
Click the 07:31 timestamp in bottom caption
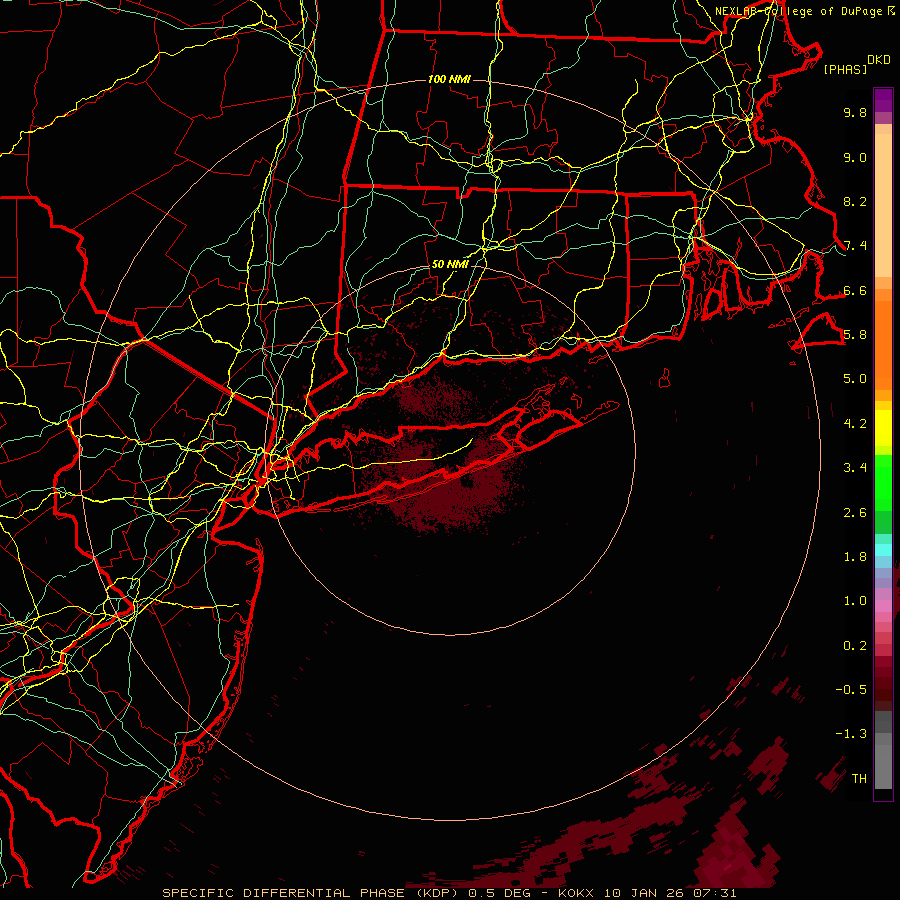click(714, 893)
